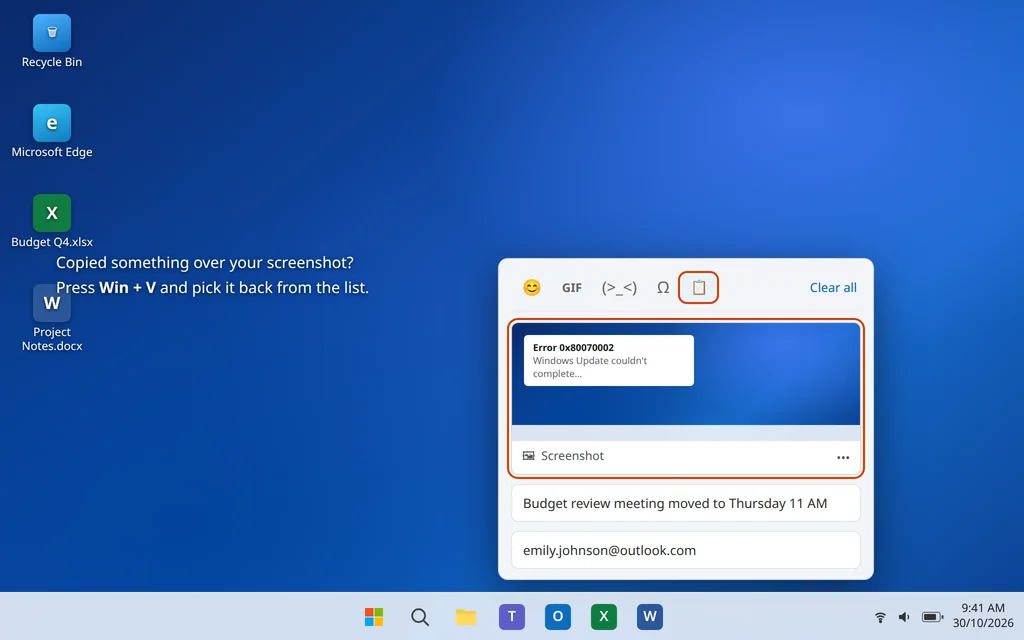Select the Microsoft Edge desktop icon
The height and width of the screenshot is (640, 1024).
(x=52, y=131)
